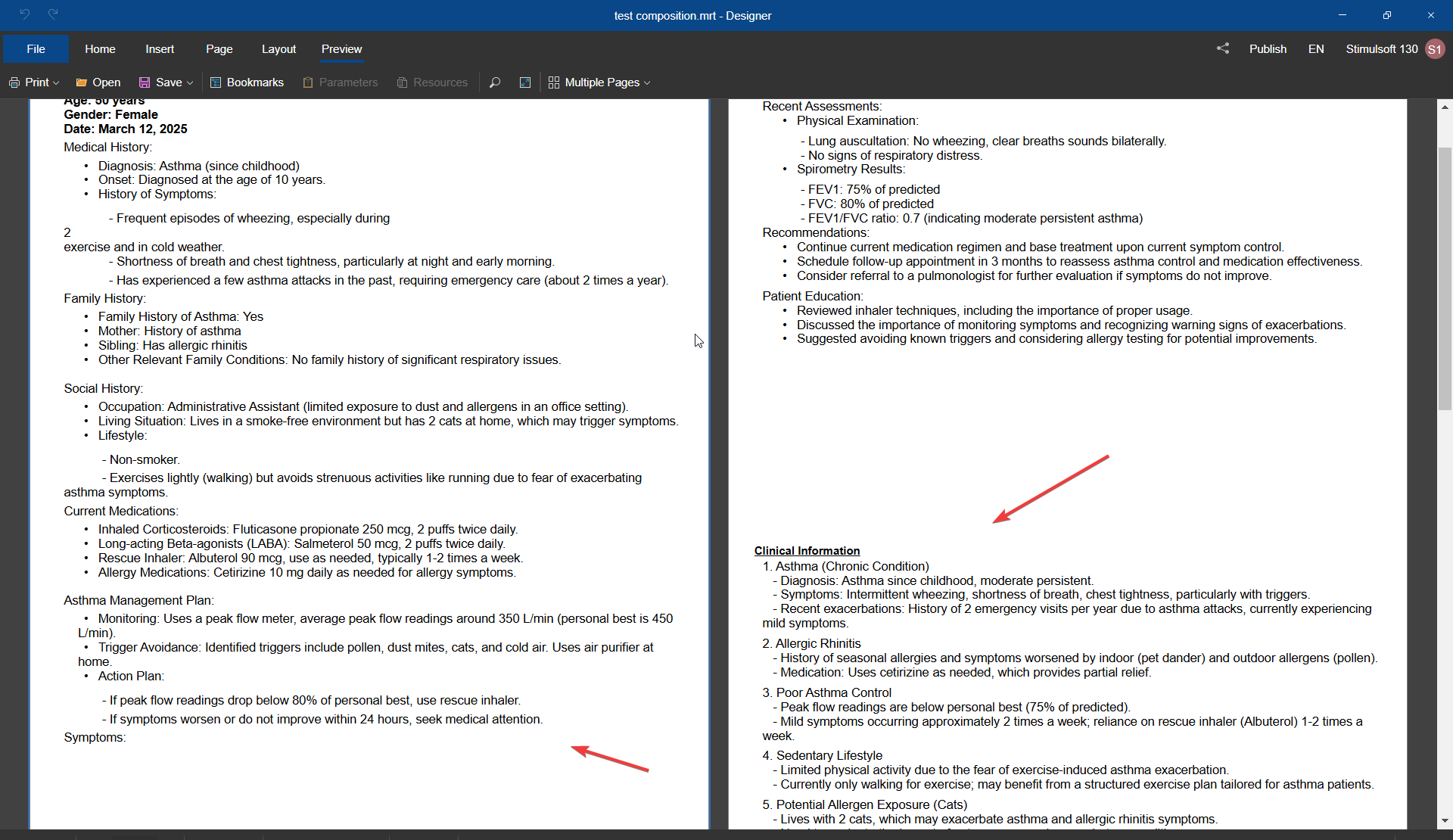Image resolution: width=1453 pixels, height=840 pixels.
Task: Click the Undo arrow in title bar
Action: coord(24,14)
